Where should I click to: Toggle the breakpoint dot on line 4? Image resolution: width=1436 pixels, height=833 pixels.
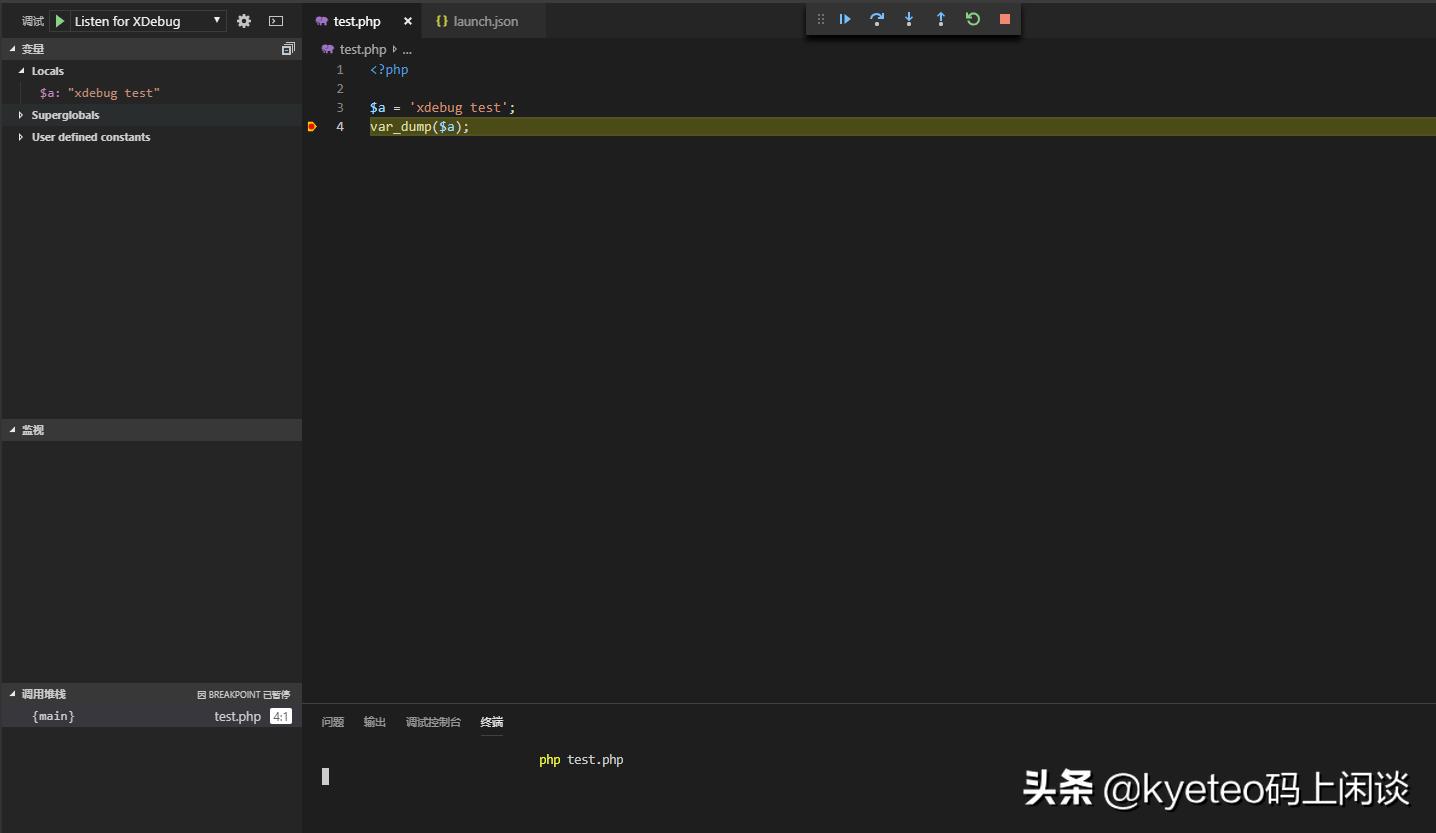pyautogui.click(x=311, y=126)
